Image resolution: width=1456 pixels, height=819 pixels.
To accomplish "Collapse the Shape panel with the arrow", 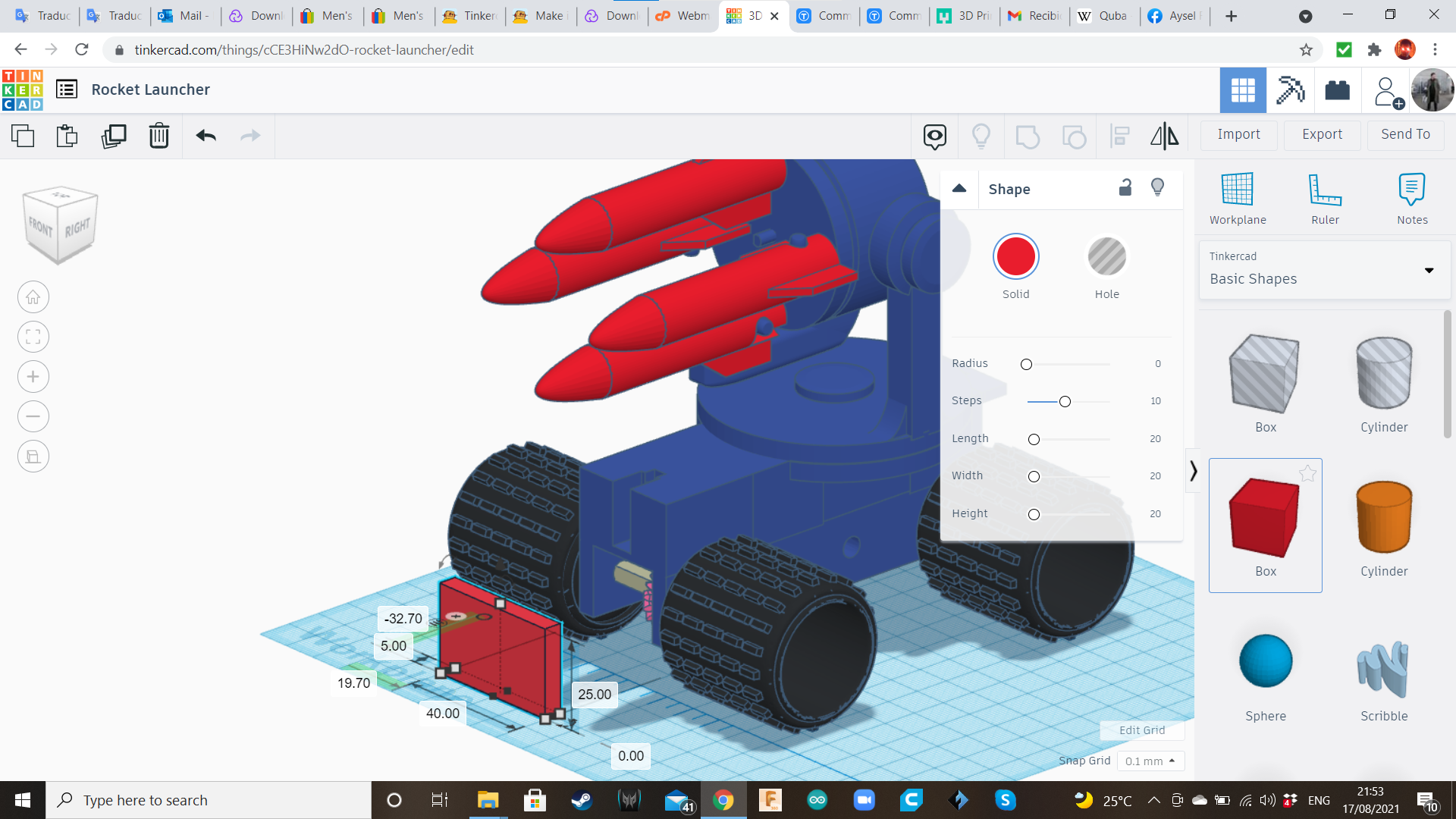I will point(959,189).
